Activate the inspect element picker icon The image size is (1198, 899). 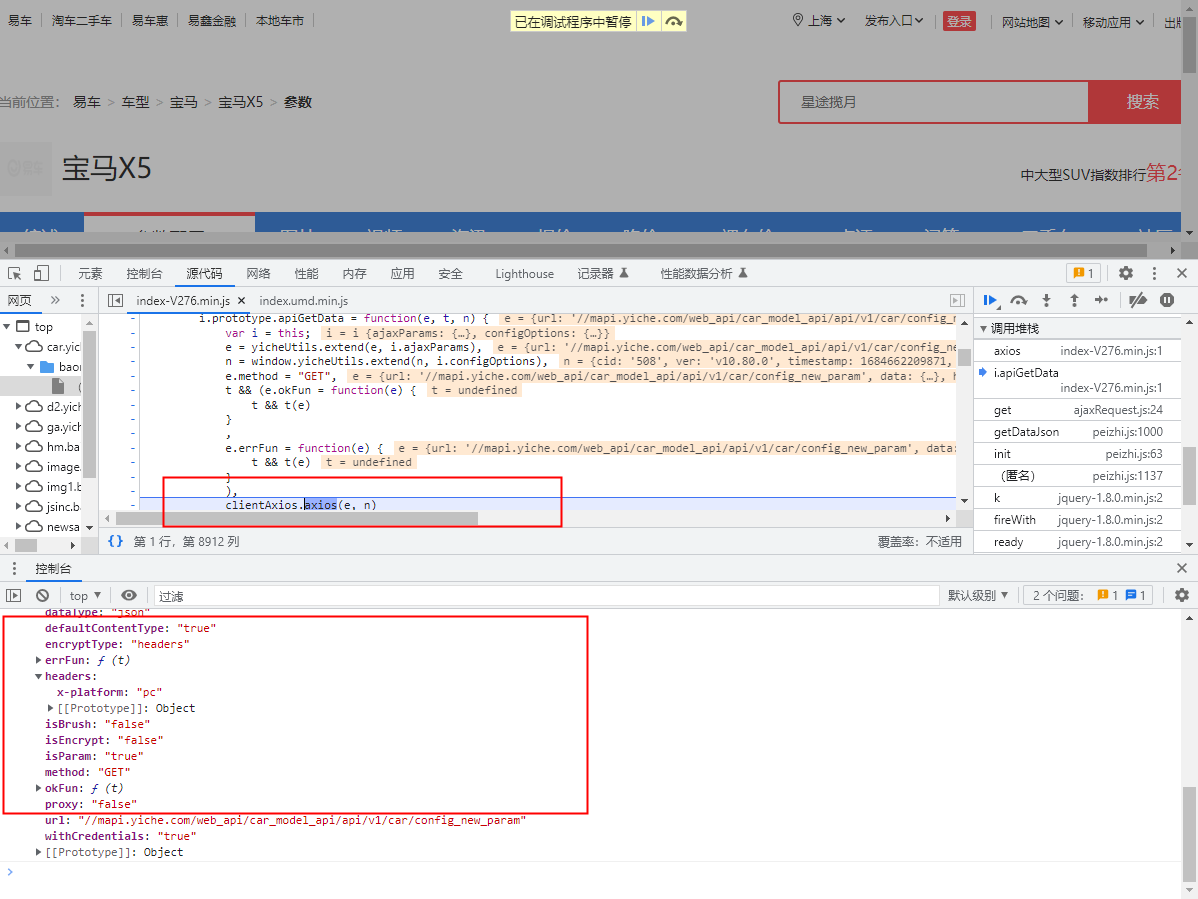coord(15,273)
